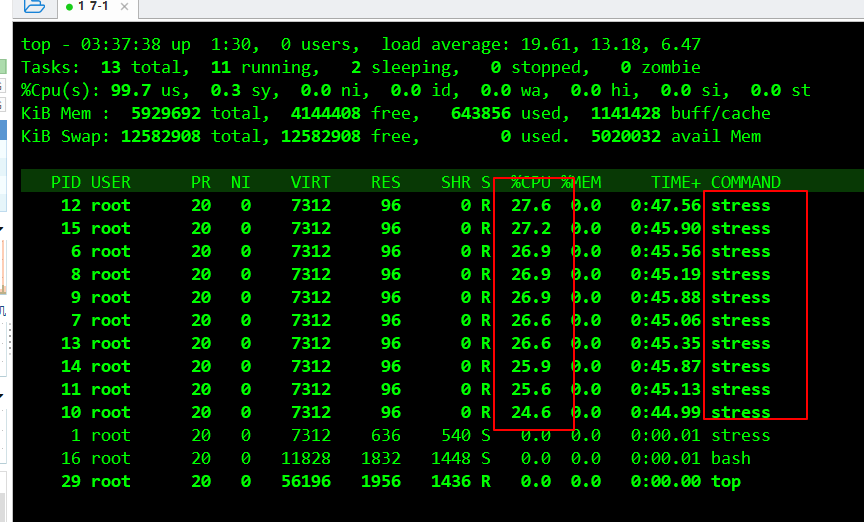Click the '11 running' task count

261,68
